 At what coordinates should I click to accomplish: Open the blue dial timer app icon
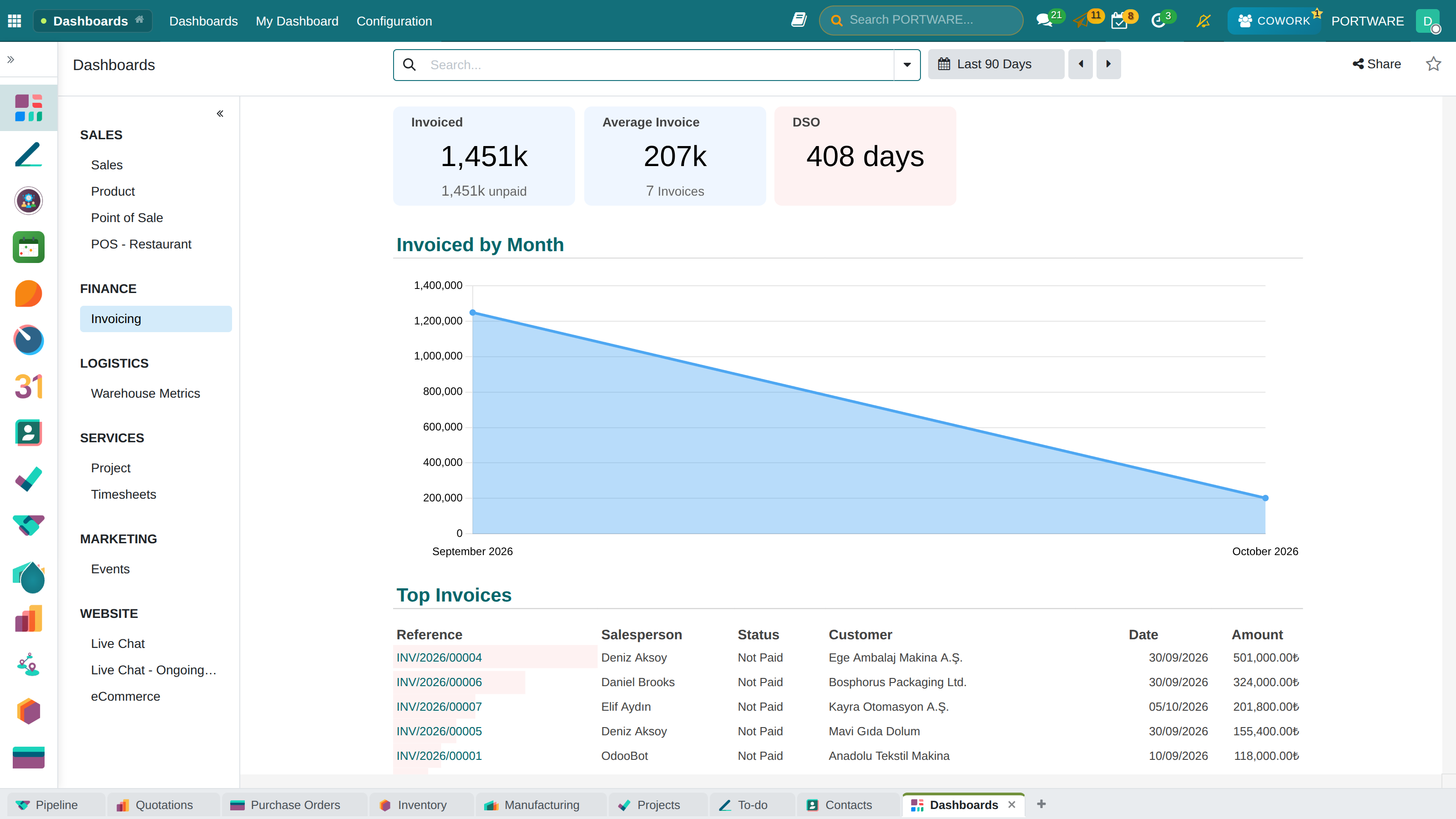[x=28, y=340]
